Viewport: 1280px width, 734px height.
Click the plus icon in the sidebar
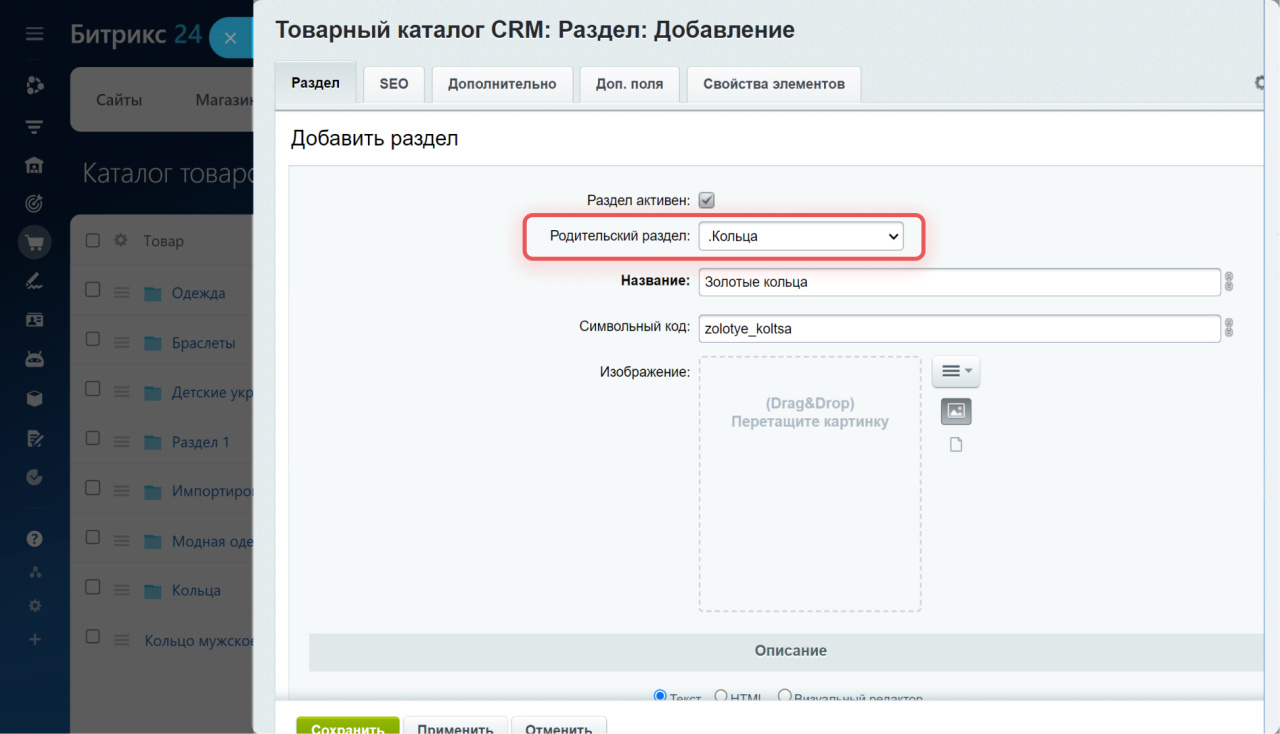35,639
